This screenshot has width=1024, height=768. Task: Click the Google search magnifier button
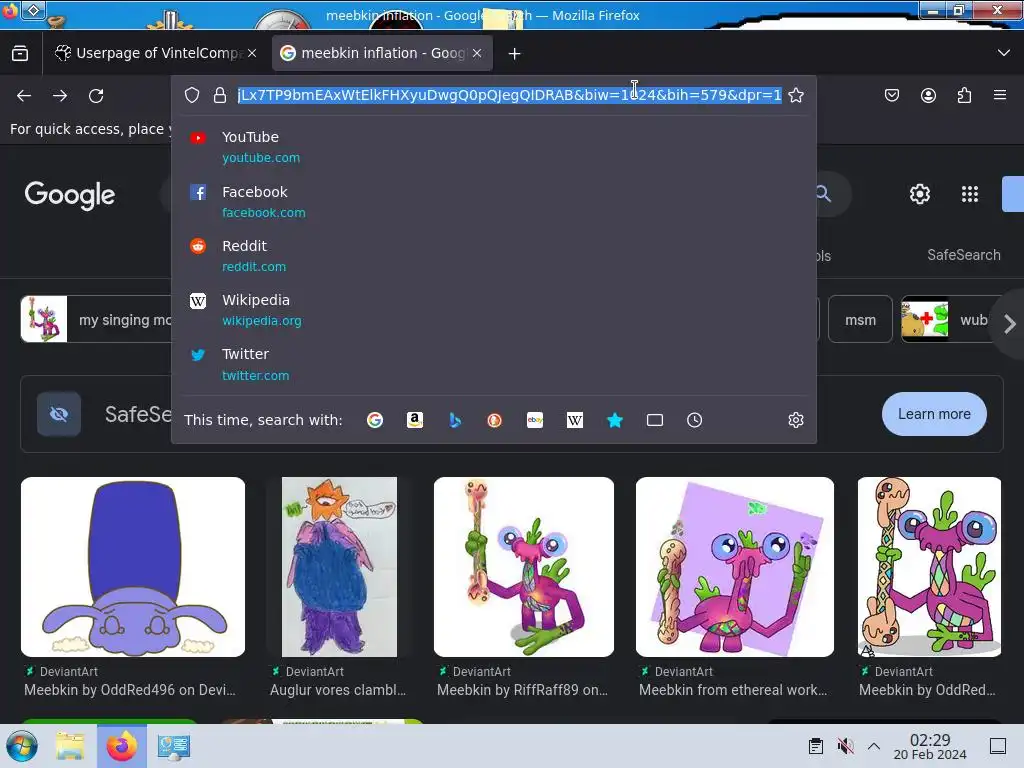tap(823, 194)
